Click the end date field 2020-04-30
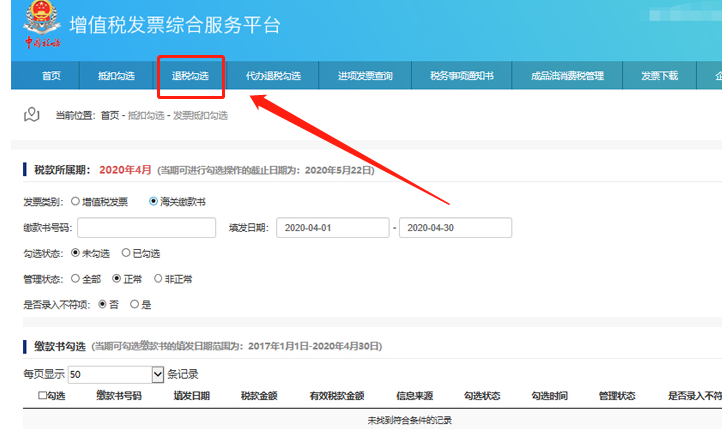The width and height of the screenshot is (722, 430). pyautogui.click(x=455, y=228)
